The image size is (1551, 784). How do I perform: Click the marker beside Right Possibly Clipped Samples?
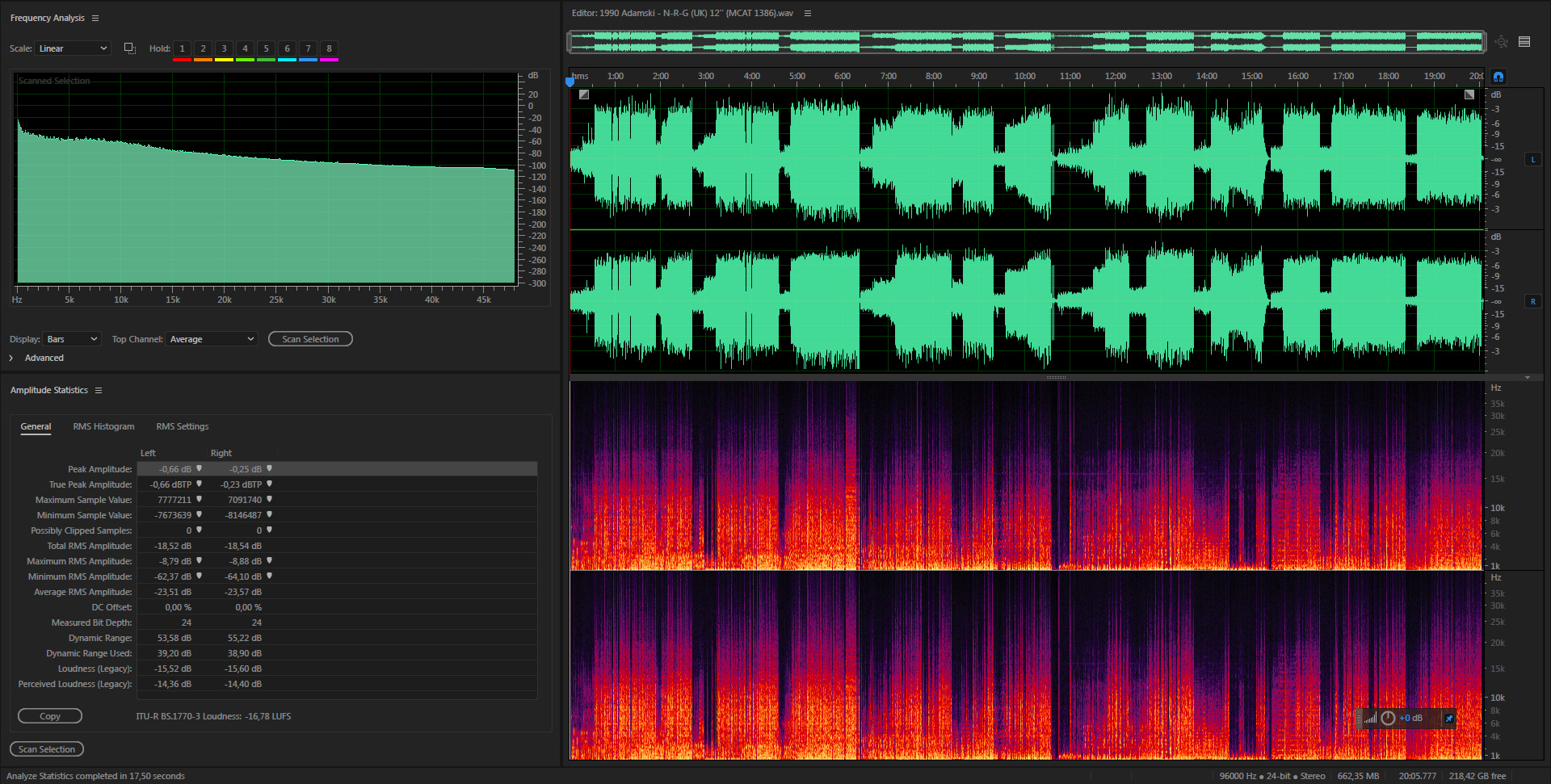269,530
